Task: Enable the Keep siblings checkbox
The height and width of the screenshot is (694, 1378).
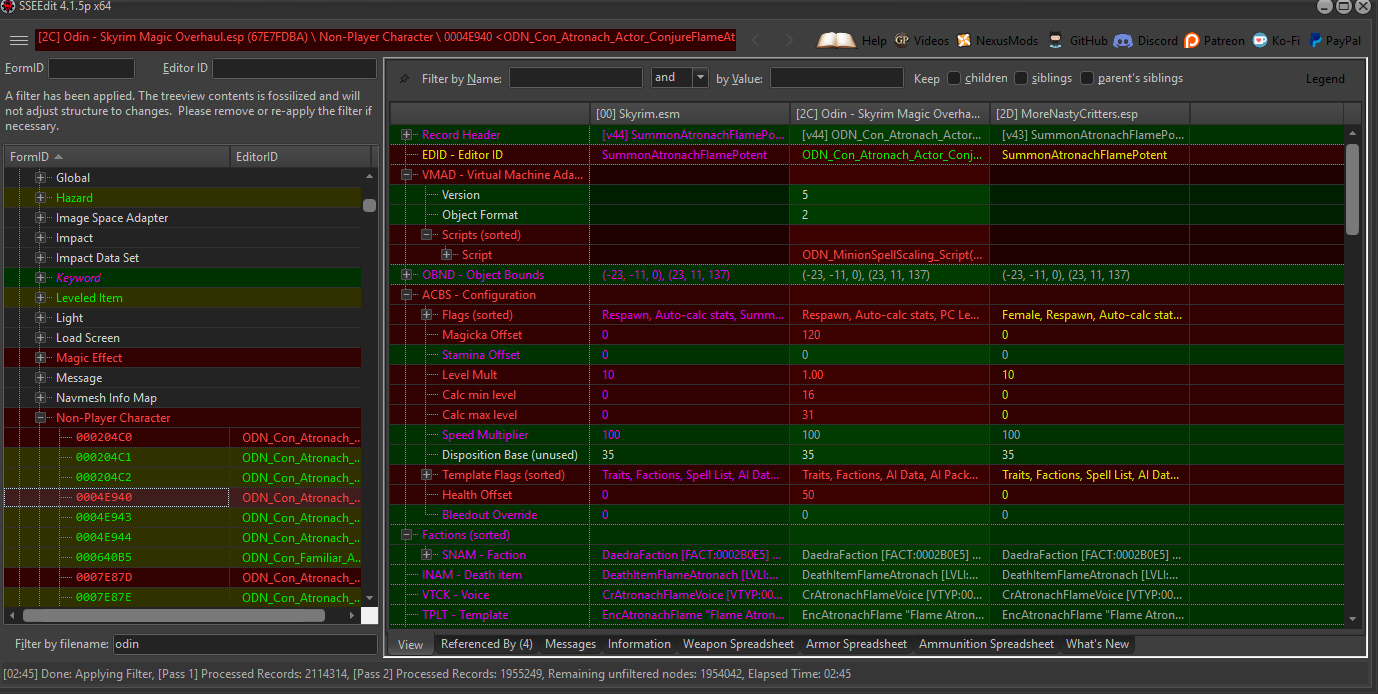Action: pos(1021,78)
